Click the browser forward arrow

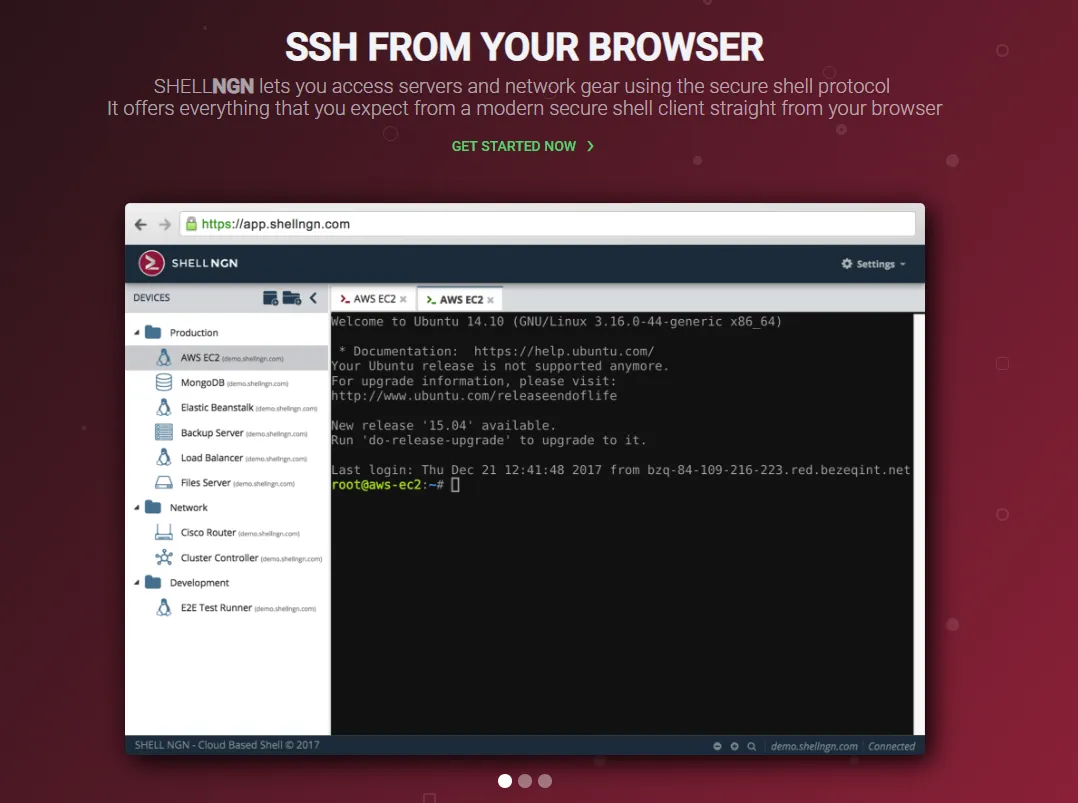[x=164, y=225]
